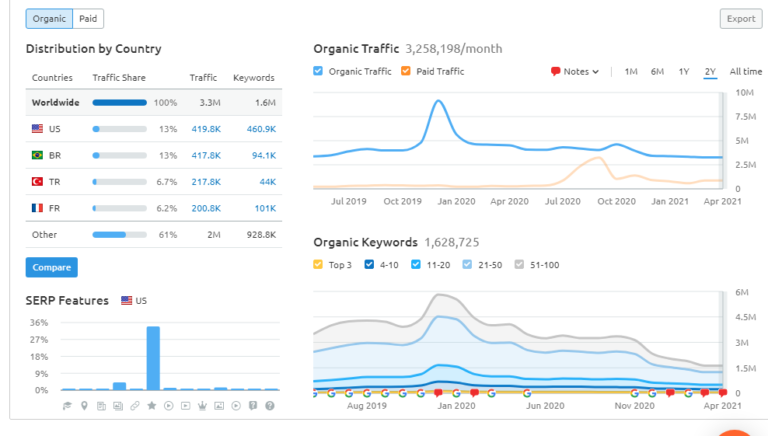Viewport: 768px width, 436px height.
Task: Select the Organic tab
Action: click(x=49, y=19)
